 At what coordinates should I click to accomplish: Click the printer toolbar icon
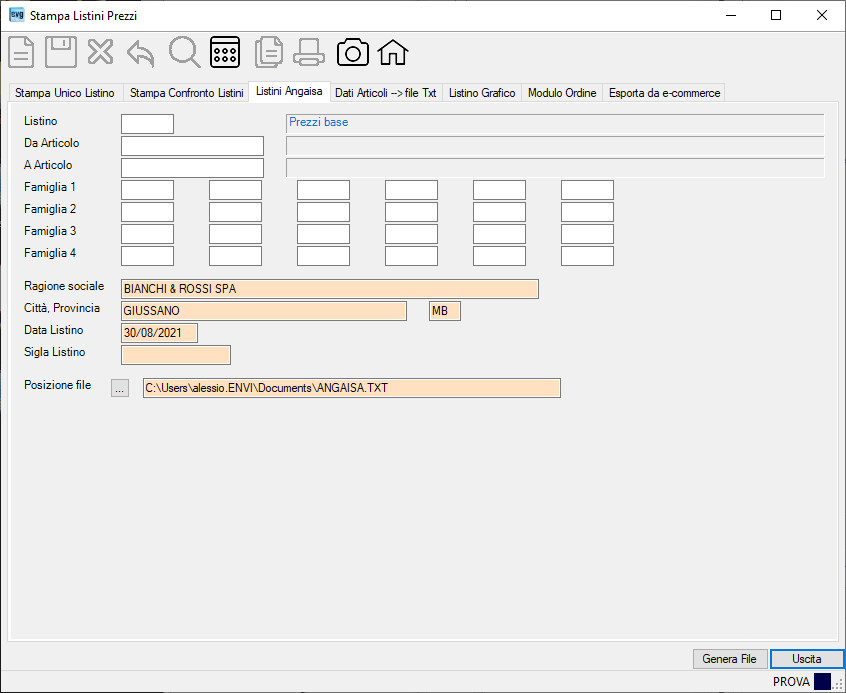[x=309, y=52]
